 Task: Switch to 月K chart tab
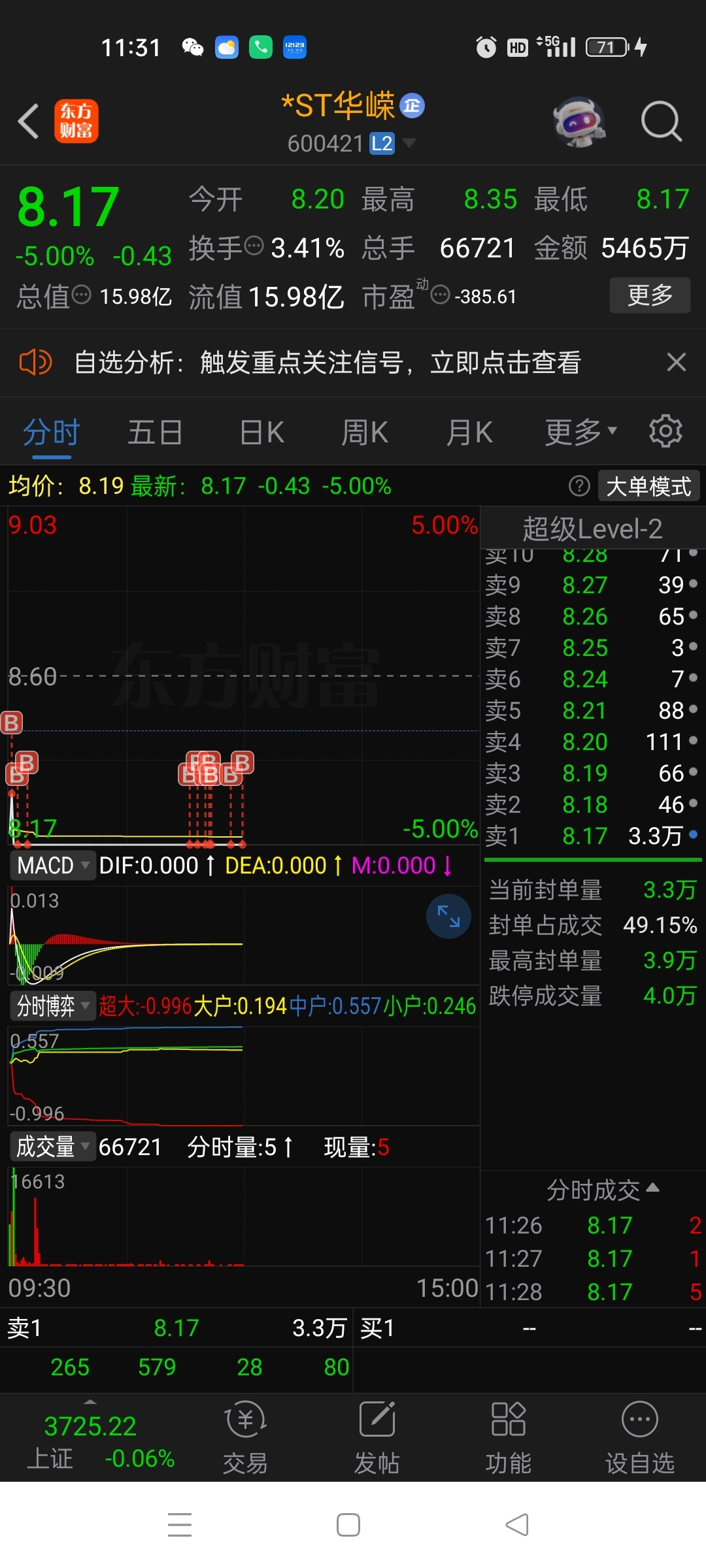[x=469, y=433]
